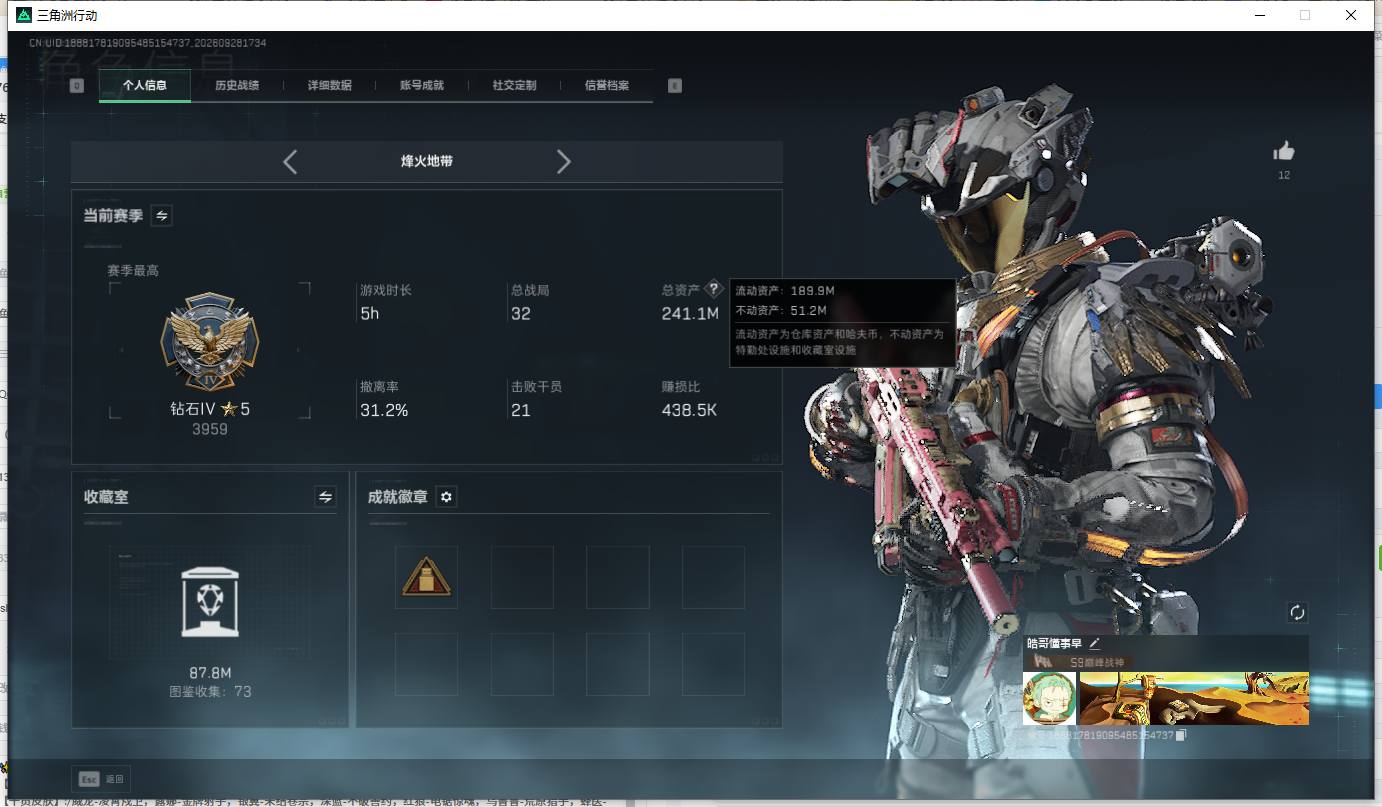This screenshot has height=807, width=1382.
Task: Go to previous mode with left chevron
Action: [x=290, y=161]
